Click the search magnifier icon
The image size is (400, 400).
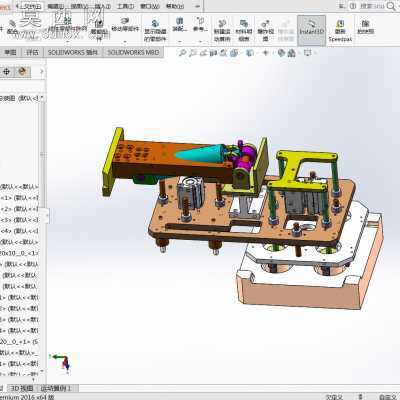(391, 6)
